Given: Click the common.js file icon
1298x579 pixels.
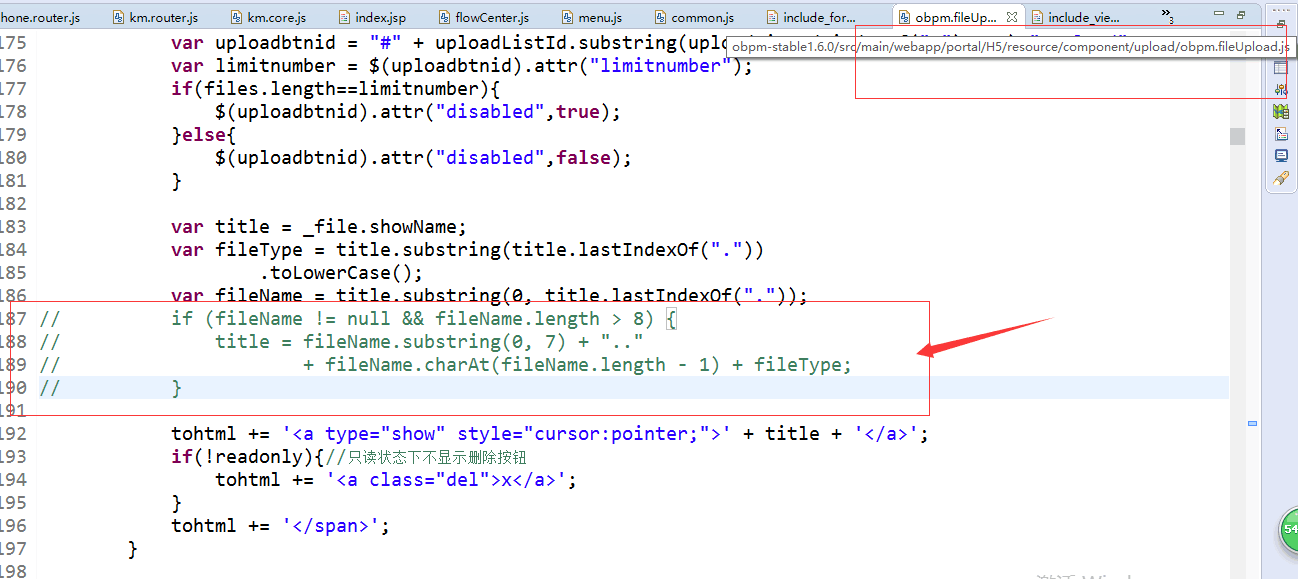Looking at the screenshot, I should click(x=660, y=17).
